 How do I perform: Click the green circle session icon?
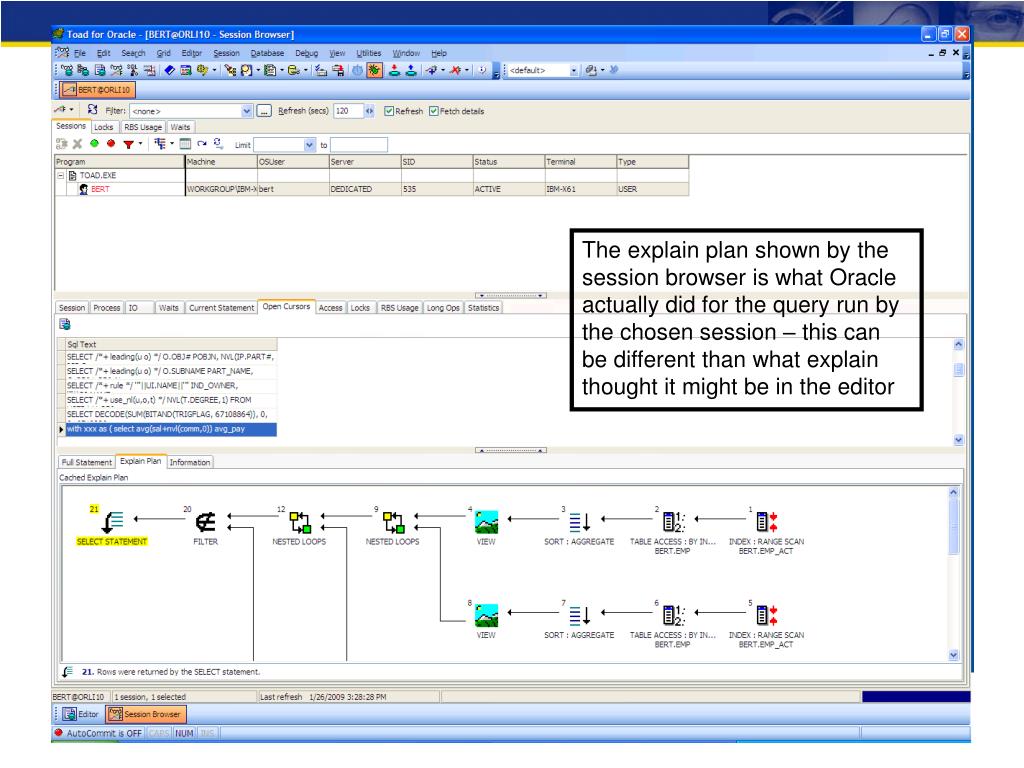point(95,144)
